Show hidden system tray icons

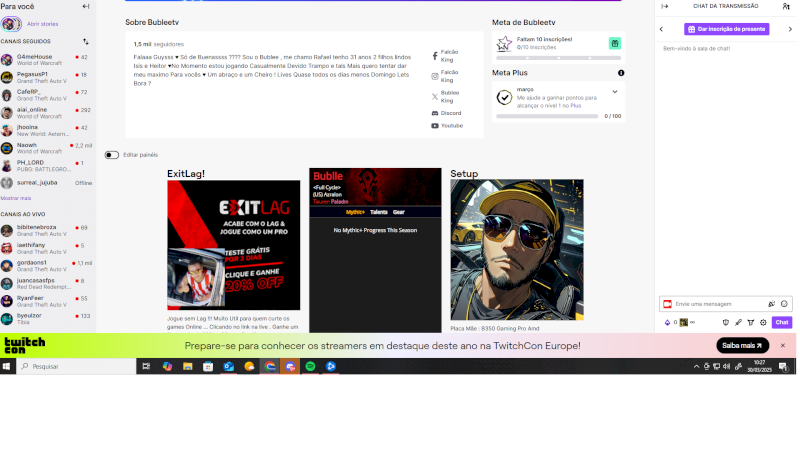(x=696, y=366)
